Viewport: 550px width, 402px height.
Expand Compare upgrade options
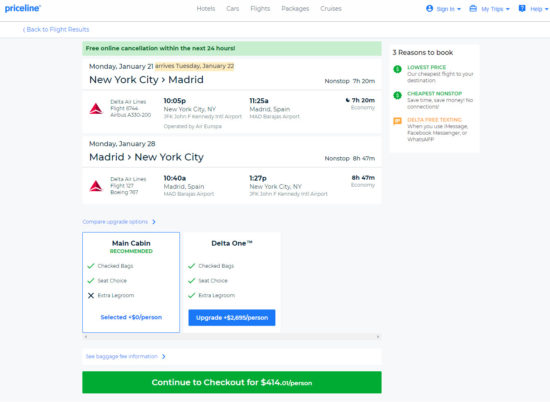[119, 222]
